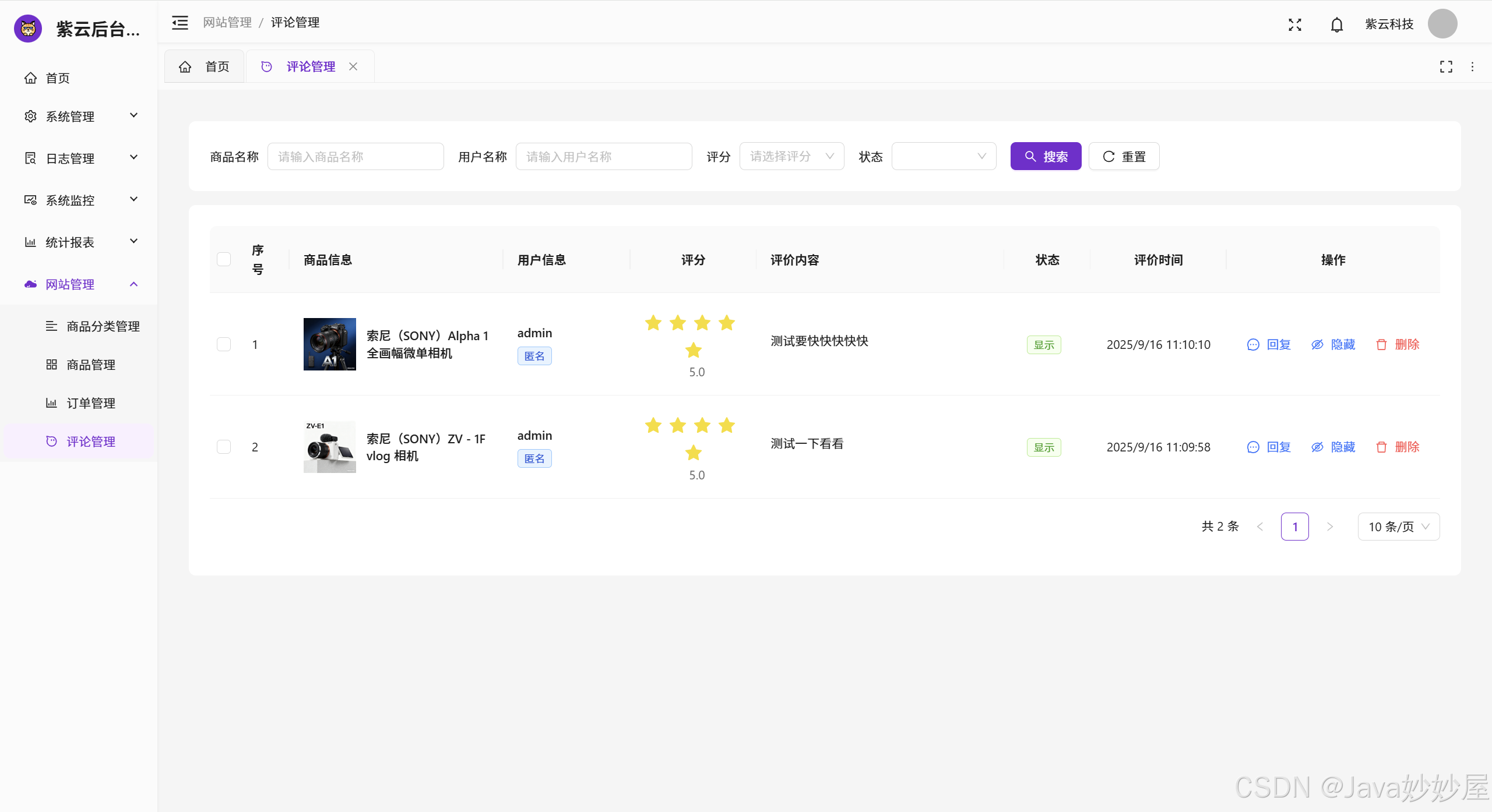Hide the Alpha 1 comment via eye icon
The image size is (1492, 812).
(x=1317, y=345)
